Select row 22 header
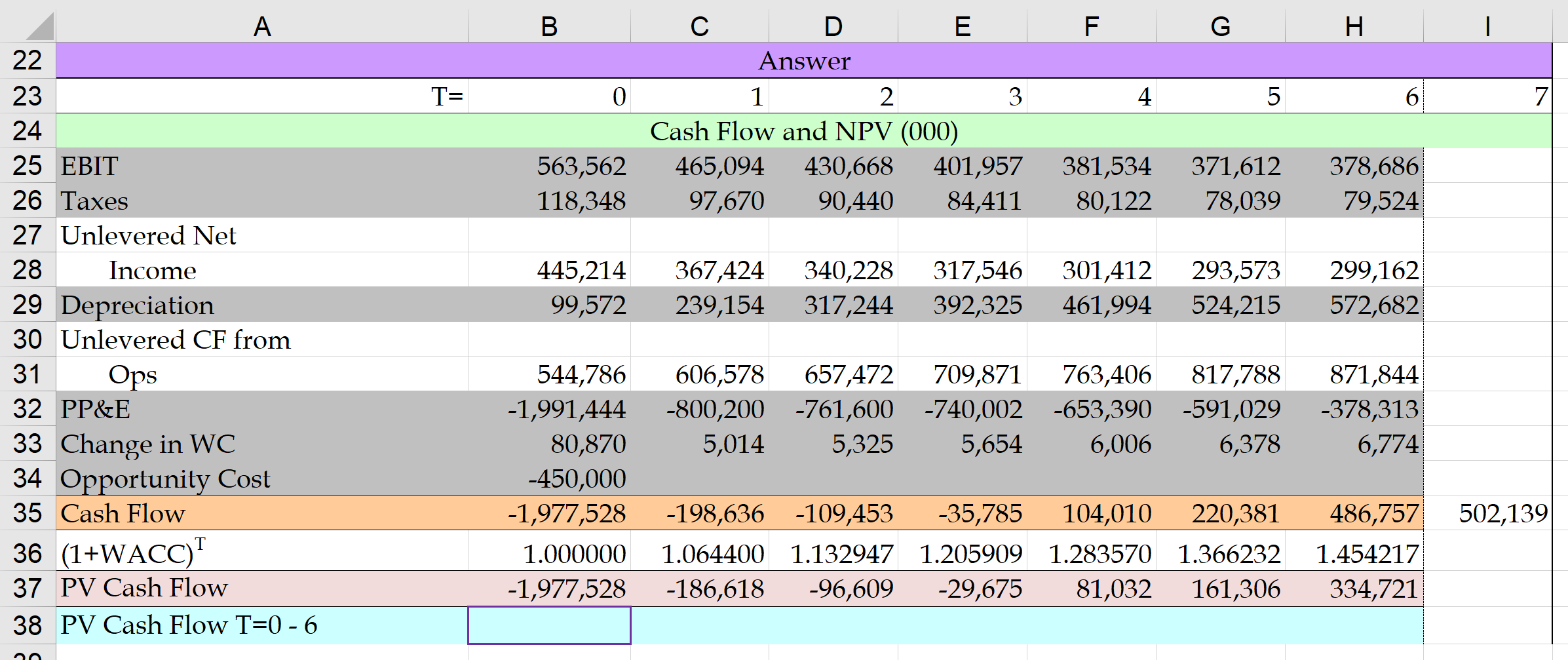Image resolution: width=1568 pixels, height=660 pixels. [x=28, y=60]
